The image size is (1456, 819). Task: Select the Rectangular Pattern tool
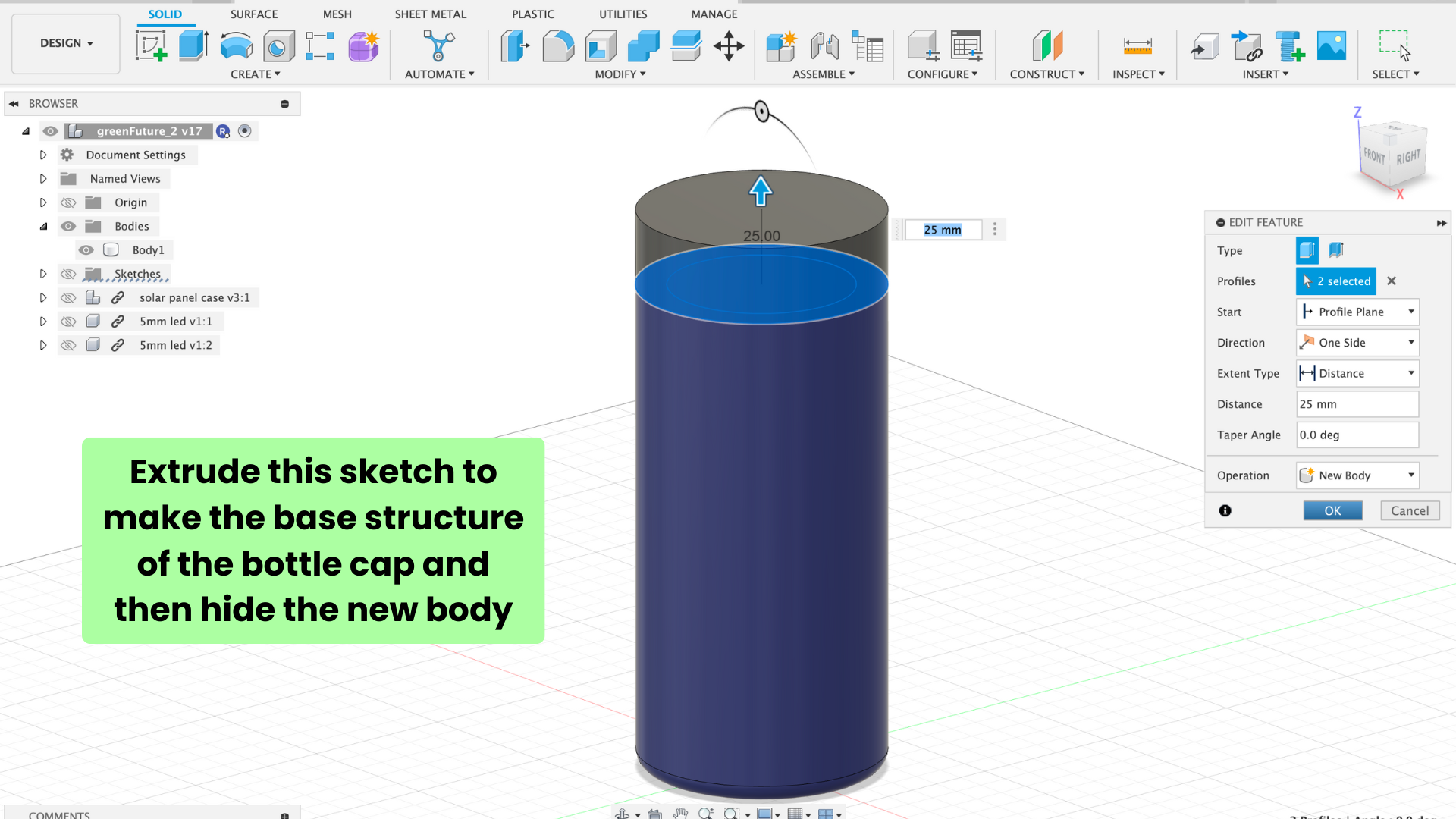coord(320,46)
